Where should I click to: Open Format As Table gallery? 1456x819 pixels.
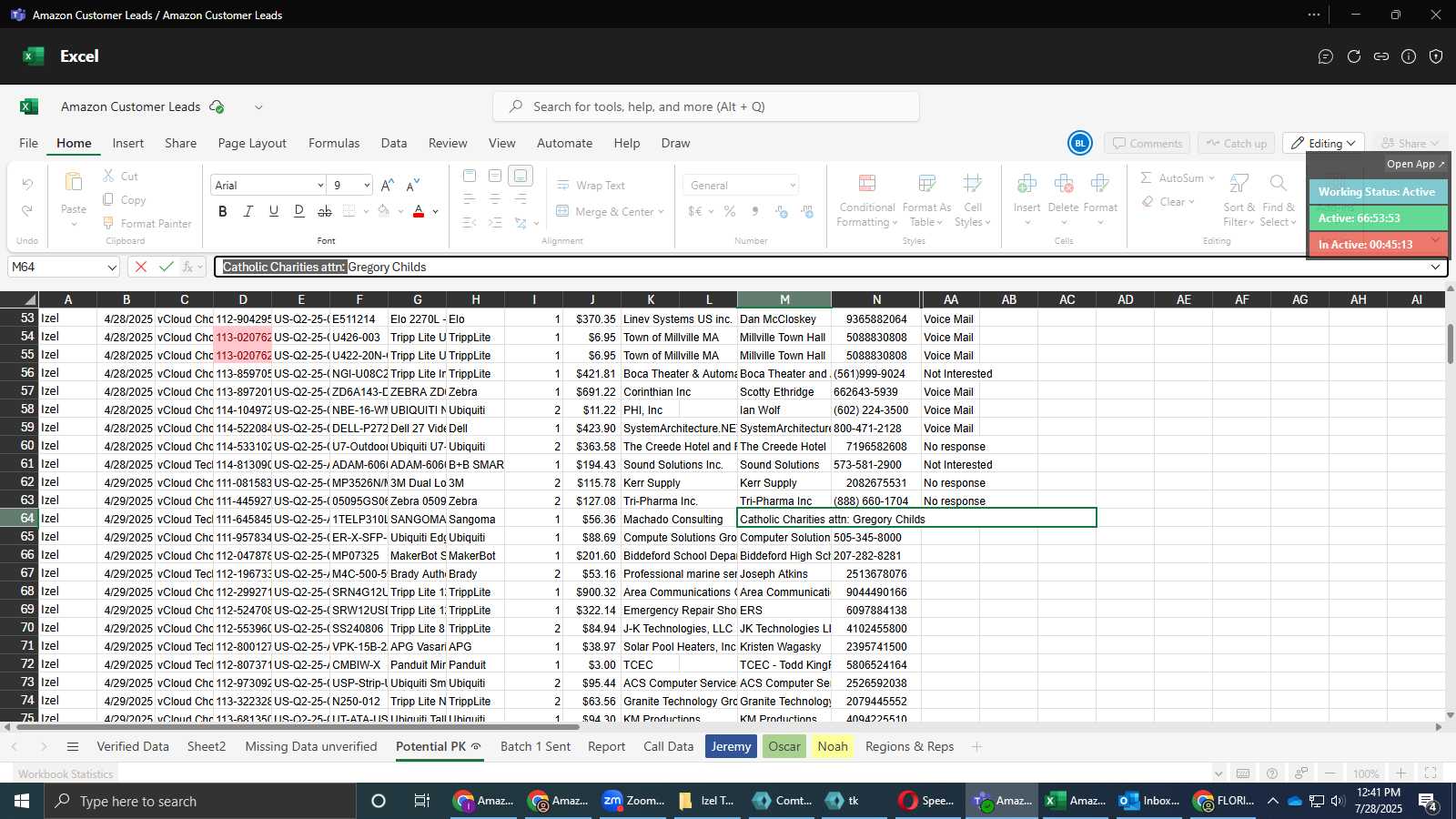pos(926,200)
